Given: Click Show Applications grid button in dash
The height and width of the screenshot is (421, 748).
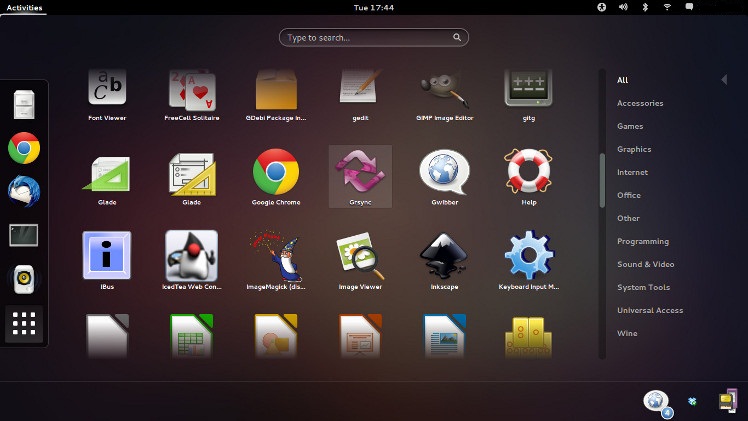Looking at the screenshot, I should pyautogui.click(x=24, y=323).
